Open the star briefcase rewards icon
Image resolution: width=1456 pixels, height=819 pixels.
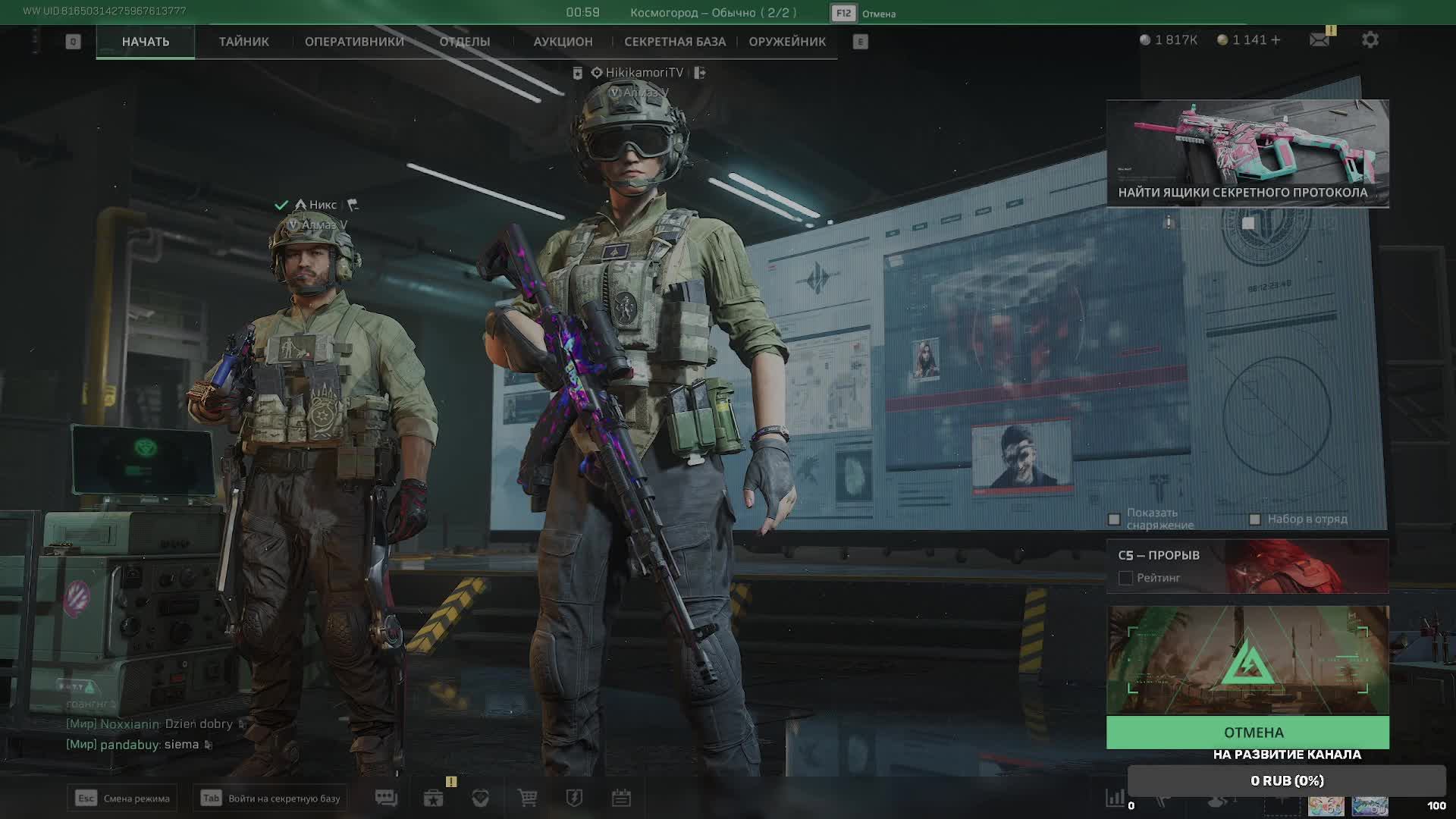pyautogui.click(x=433, y=798)
